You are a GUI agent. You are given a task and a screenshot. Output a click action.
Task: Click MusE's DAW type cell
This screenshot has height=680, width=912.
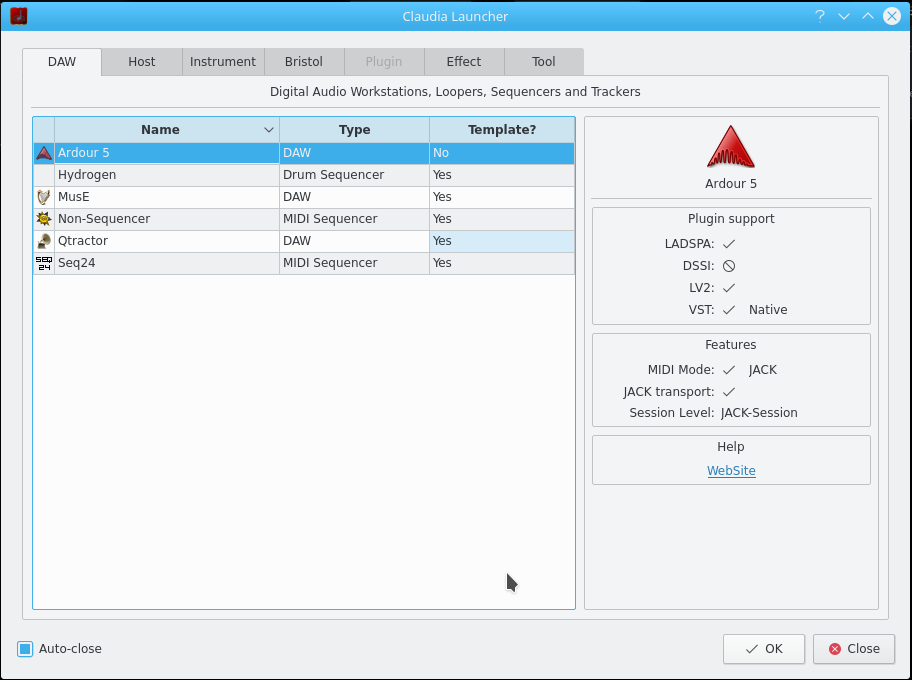pyautogui.click(x=354, y=197)
